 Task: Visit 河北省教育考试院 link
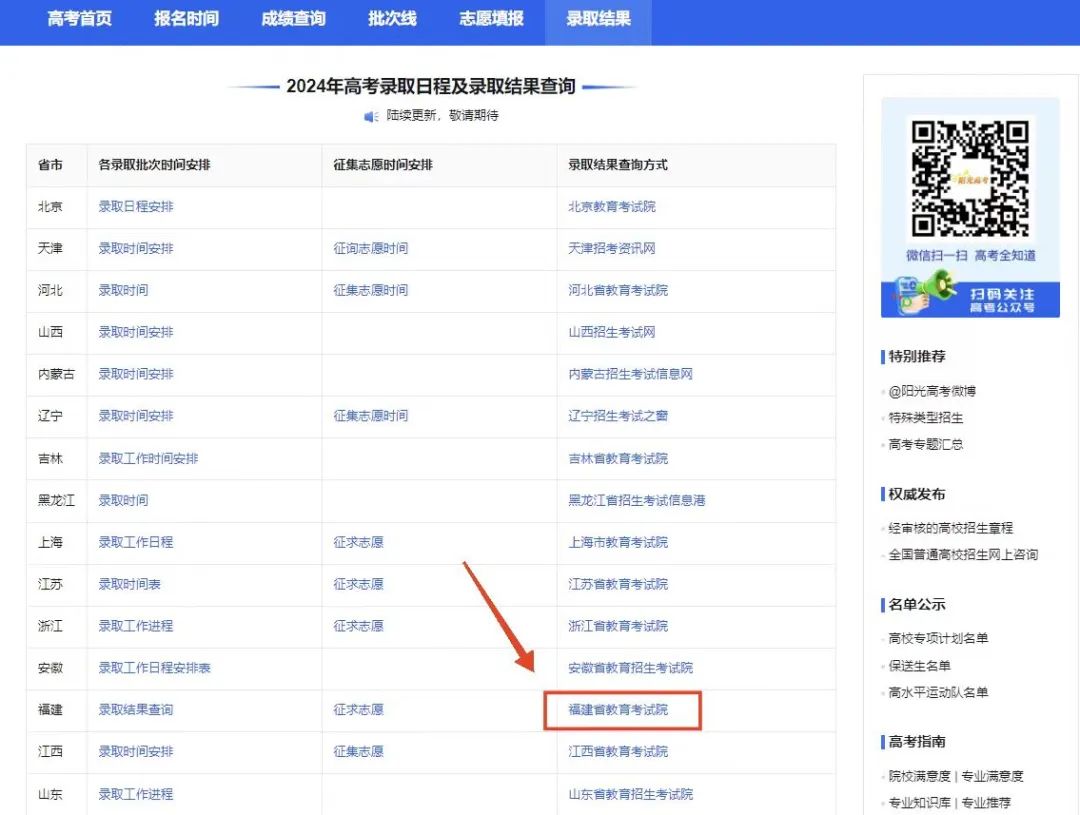[618, 291]
